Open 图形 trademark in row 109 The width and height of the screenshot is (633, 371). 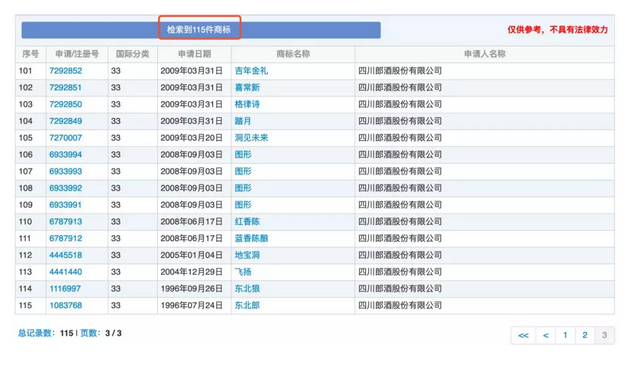click(x=243, y=205)
